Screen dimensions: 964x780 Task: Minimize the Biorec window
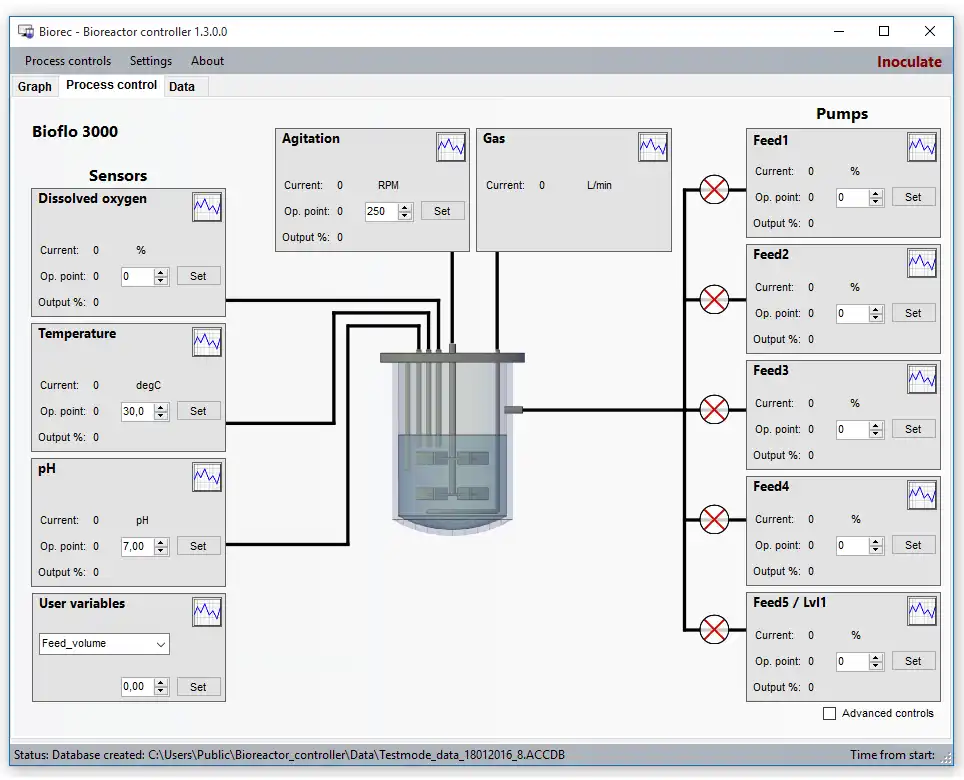pyautogui.click(x=839, y=31)
